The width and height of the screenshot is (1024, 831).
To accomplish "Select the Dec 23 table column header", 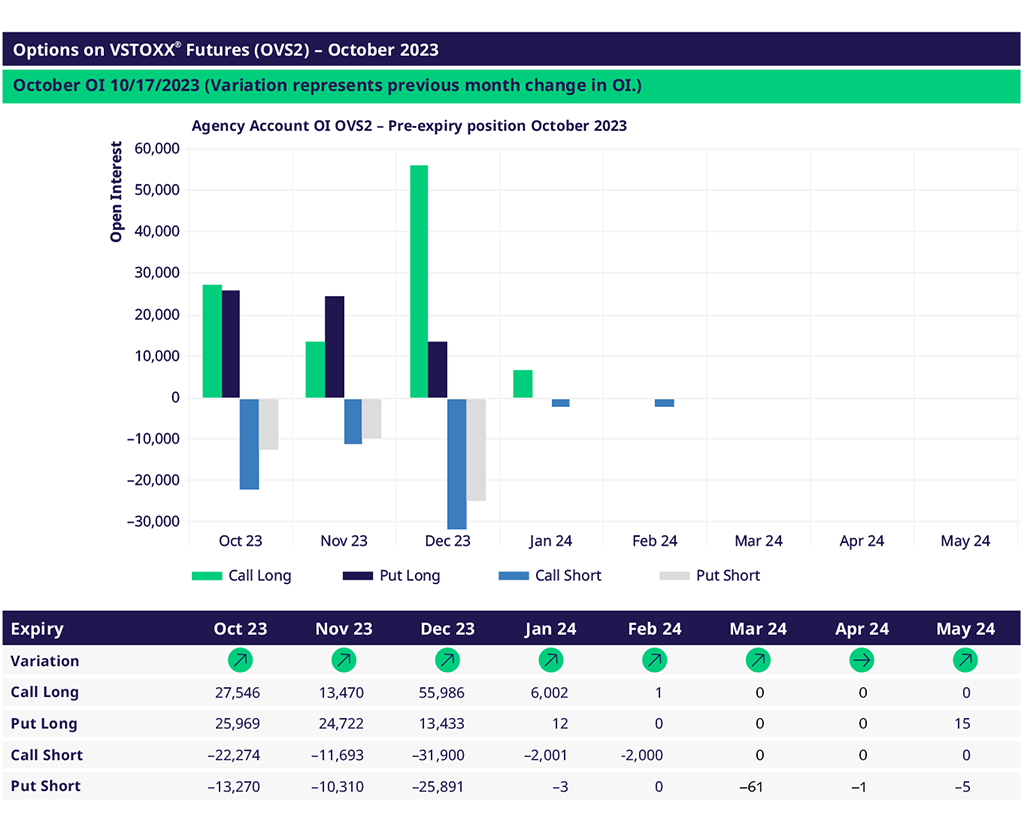I will [x=447, y=629].
